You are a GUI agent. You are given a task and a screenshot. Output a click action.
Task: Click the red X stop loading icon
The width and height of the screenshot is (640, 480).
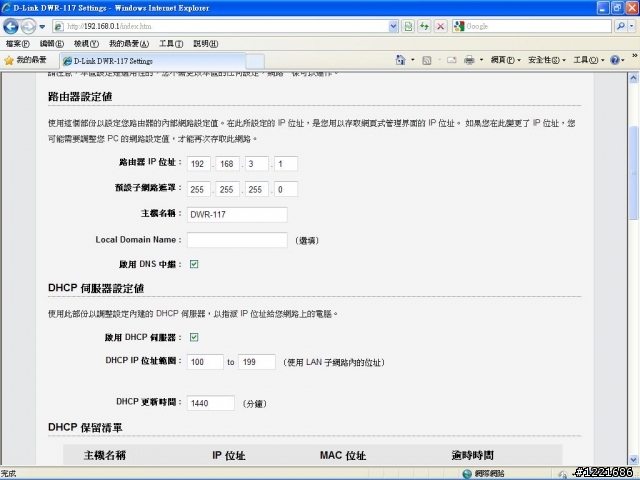click(x=441, y=27)
